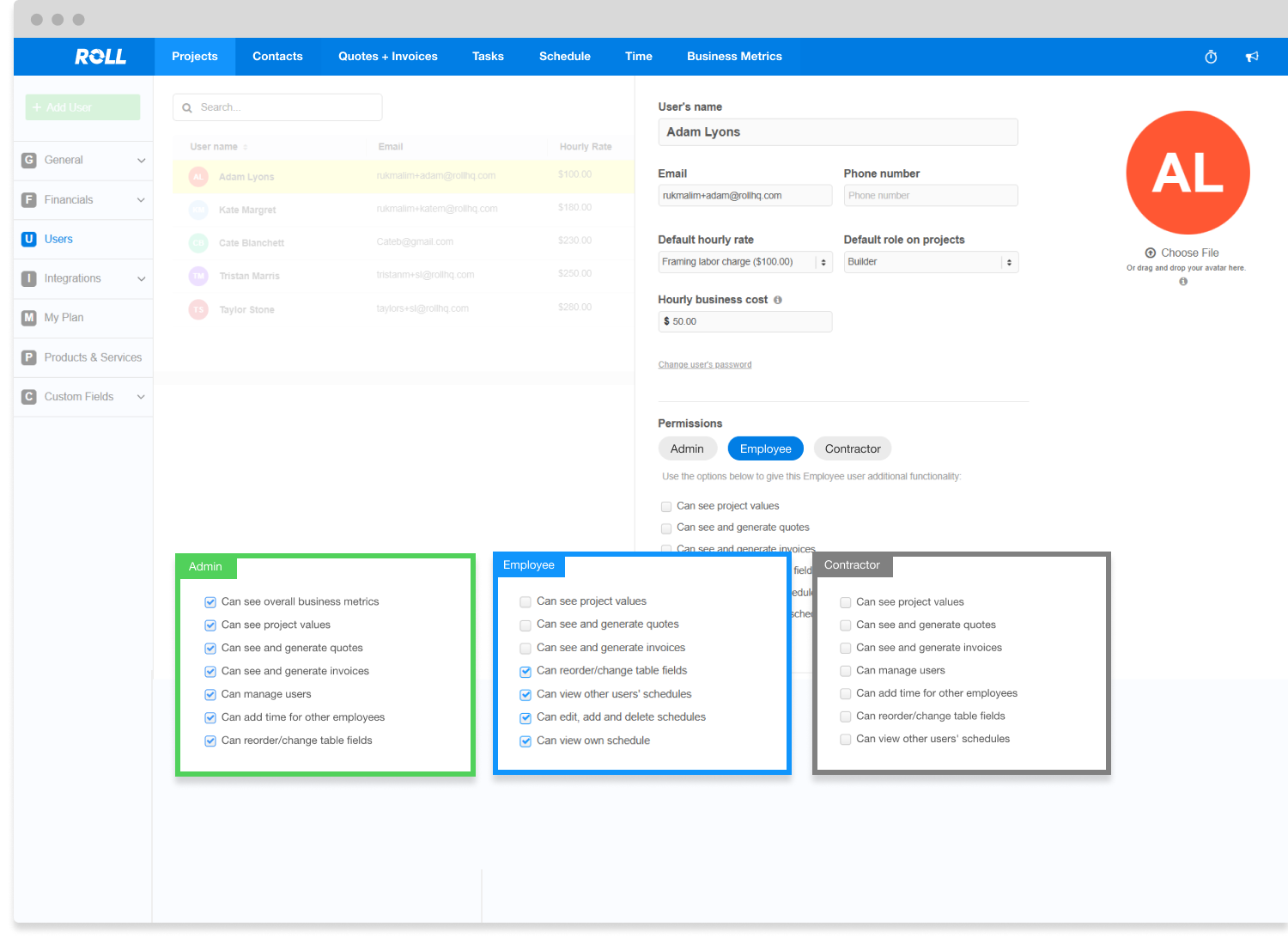Screen dimensions: 1288x945
Task: Enable 'Can see project values' in Employee panel
Action: pyautogui.click(x=526, y=602)
